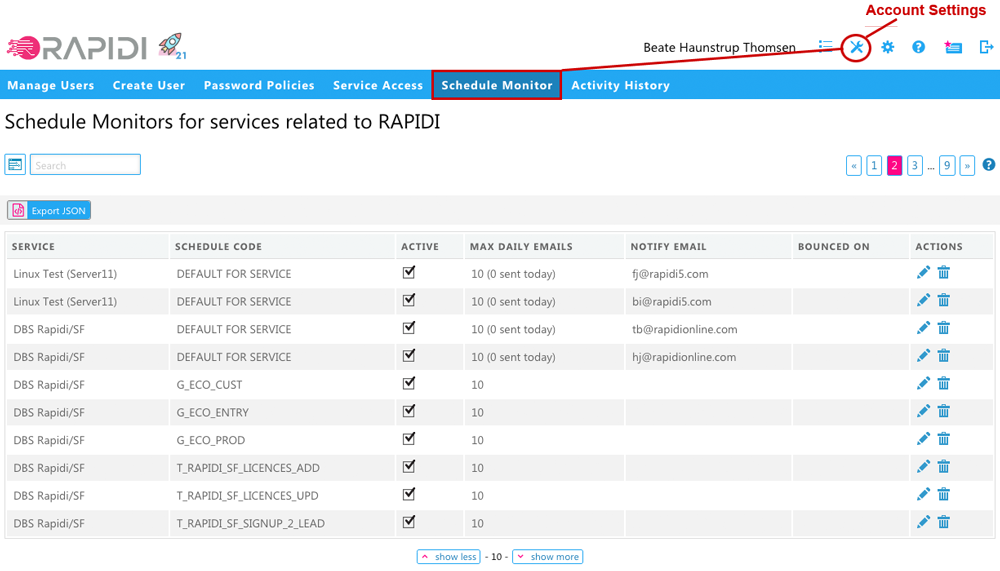Click the Export JSON button

pyautogui.click(x=49, y=211)
